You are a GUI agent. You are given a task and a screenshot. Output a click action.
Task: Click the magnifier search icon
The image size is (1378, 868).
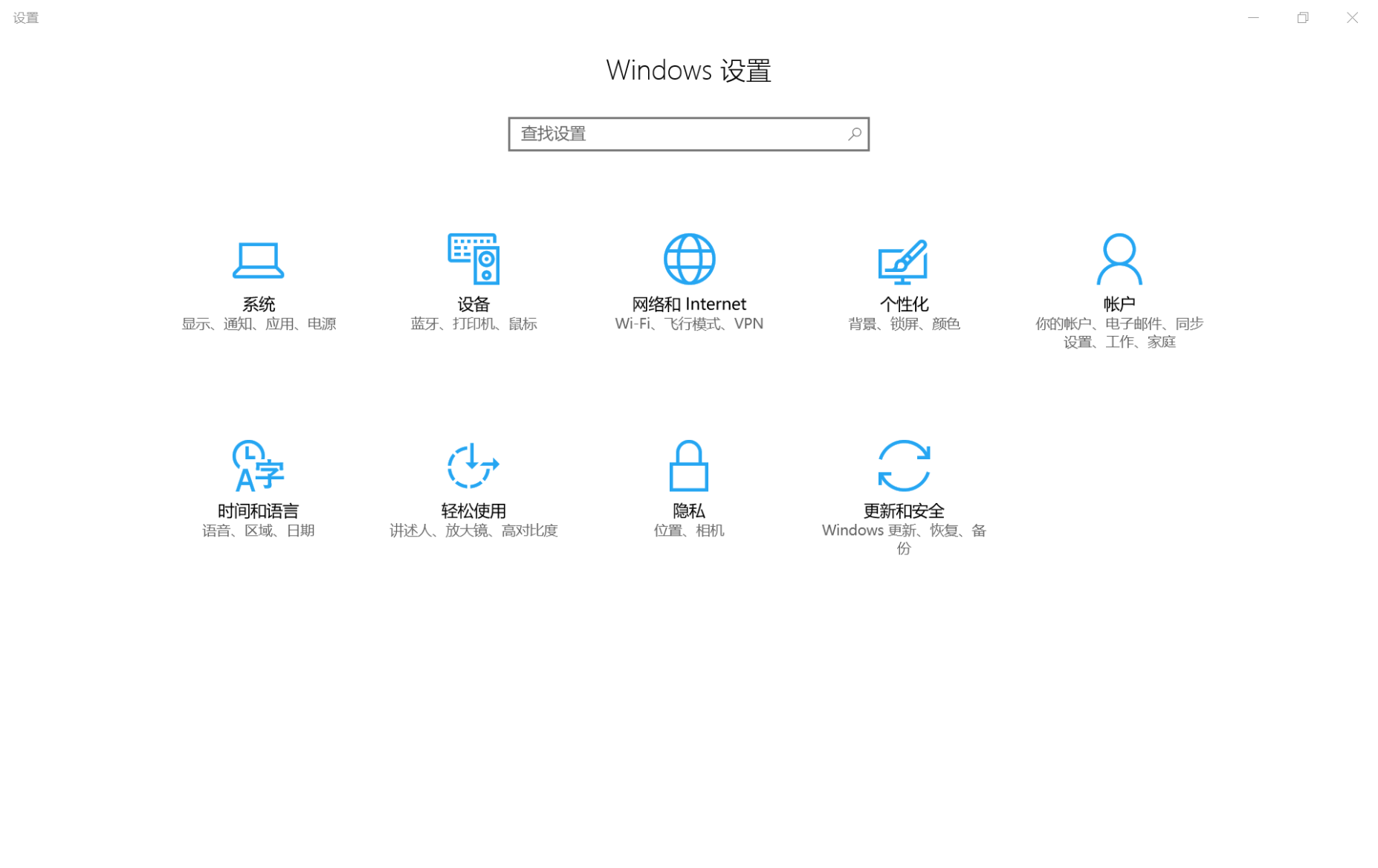coord(854,134)
